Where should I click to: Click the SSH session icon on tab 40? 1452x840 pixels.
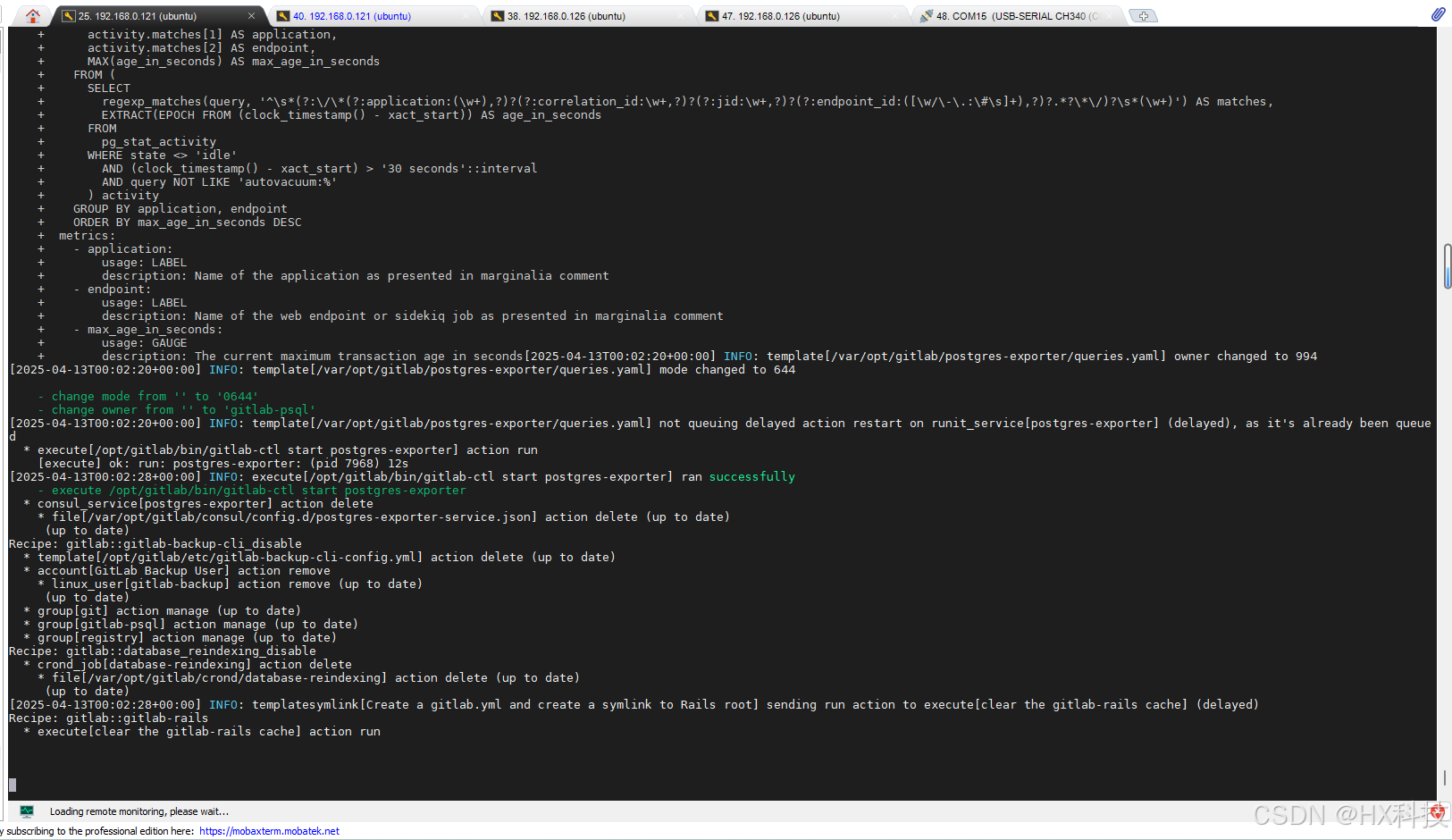click(x=283, y=16)
